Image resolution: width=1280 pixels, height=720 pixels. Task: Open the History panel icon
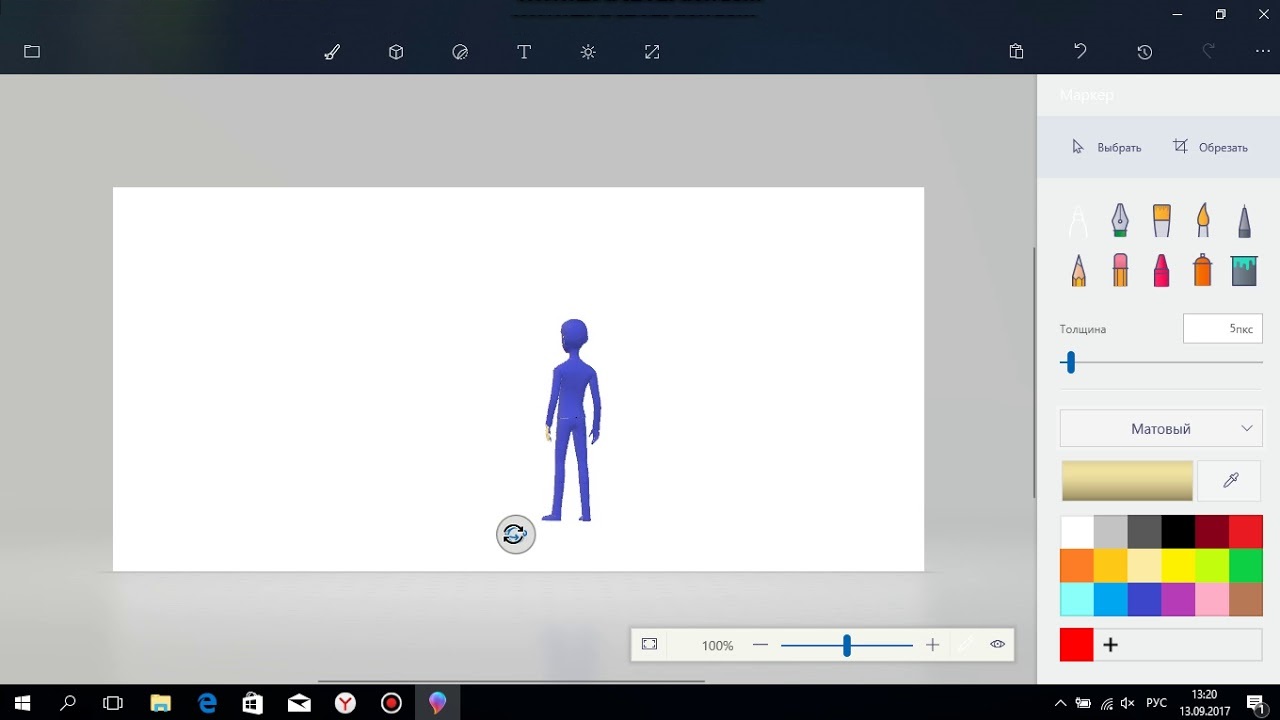click(x=1144, y=52)
